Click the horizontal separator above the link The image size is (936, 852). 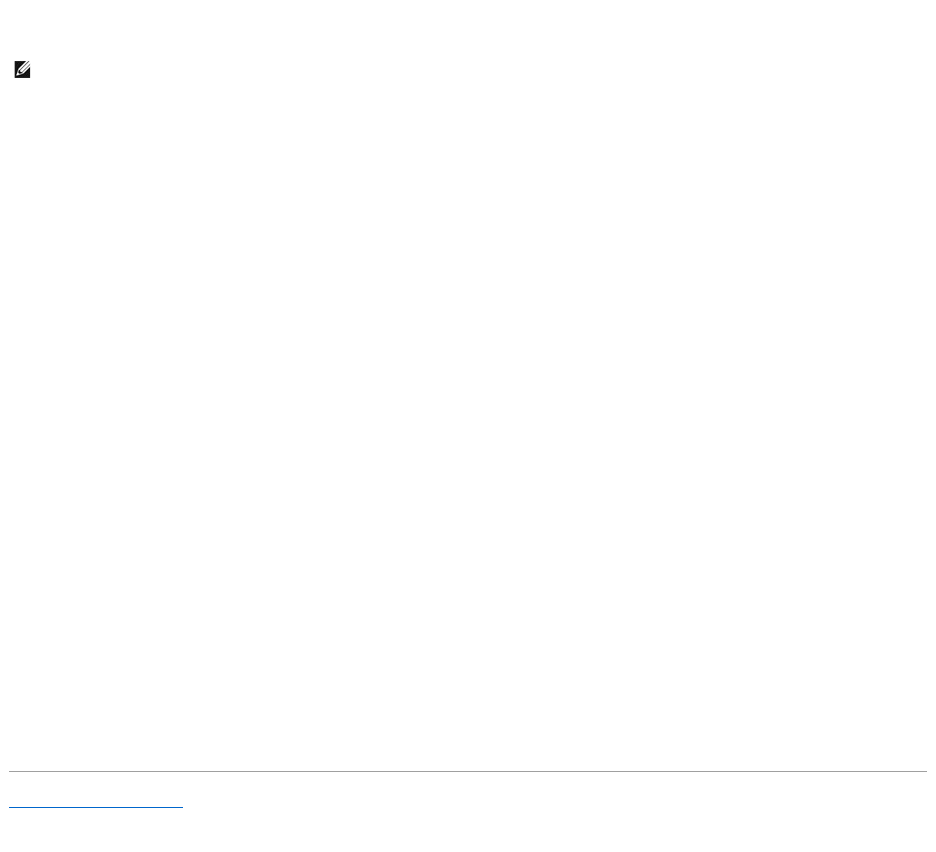click(x=468, y=771)
